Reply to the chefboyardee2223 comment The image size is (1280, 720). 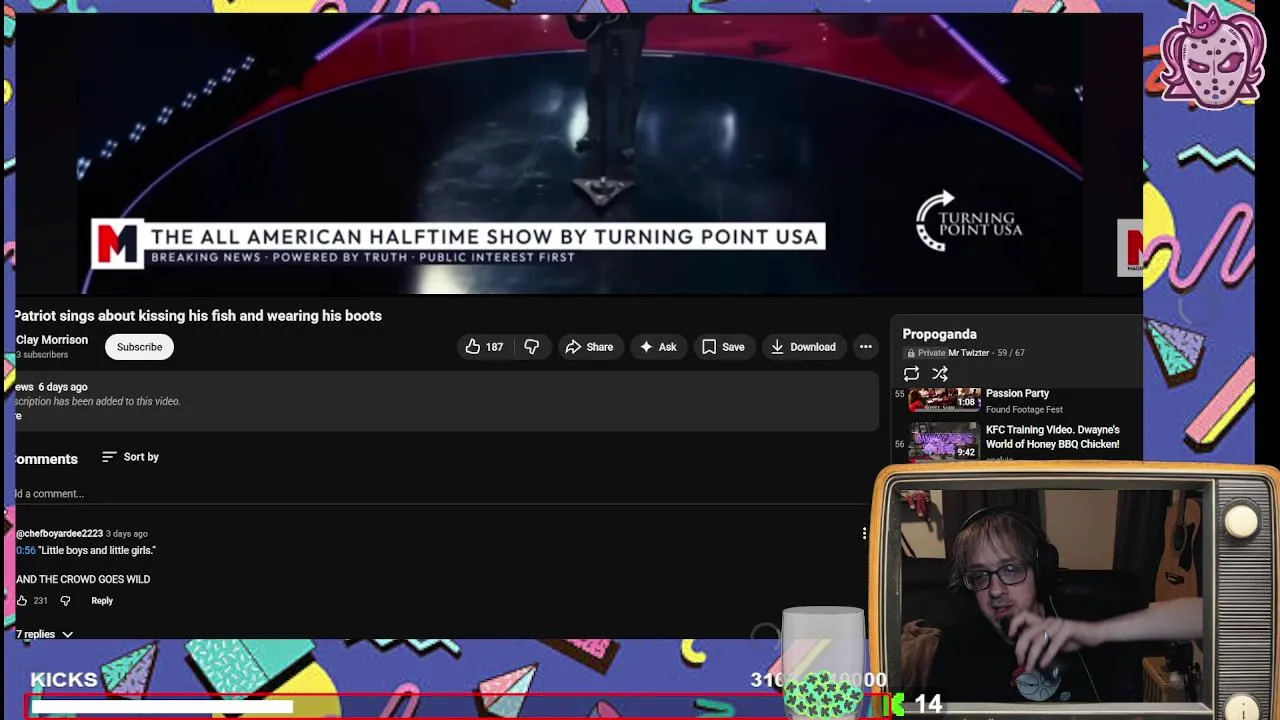pyautogui.click(x=102, y=601)
